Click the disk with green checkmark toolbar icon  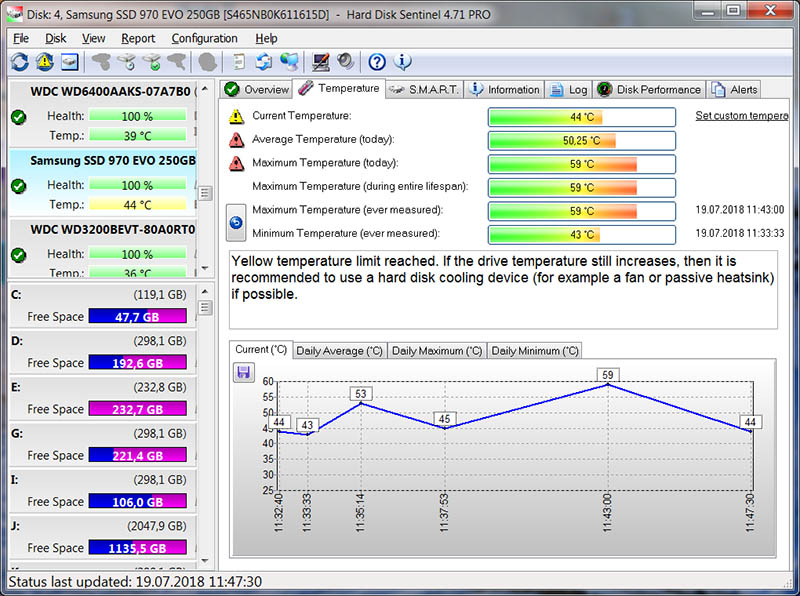[x=152, y=62]
